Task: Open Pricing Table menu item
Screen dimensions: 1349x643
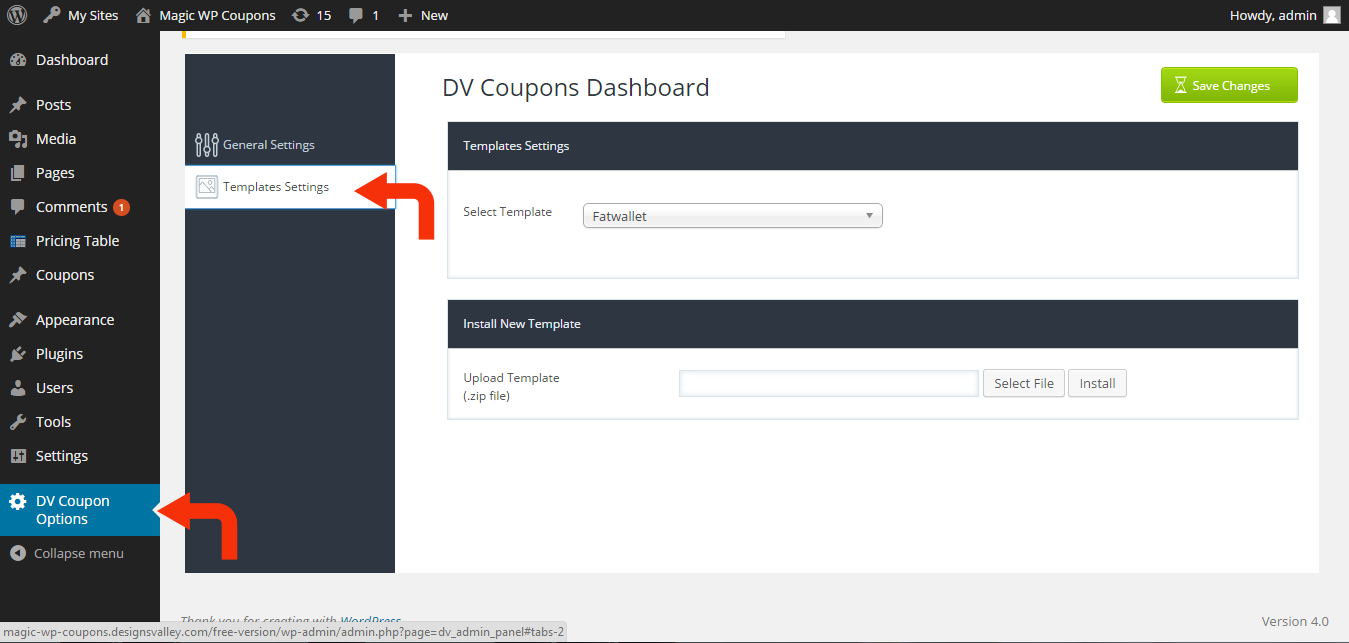Action: click(x=80, y=241)
